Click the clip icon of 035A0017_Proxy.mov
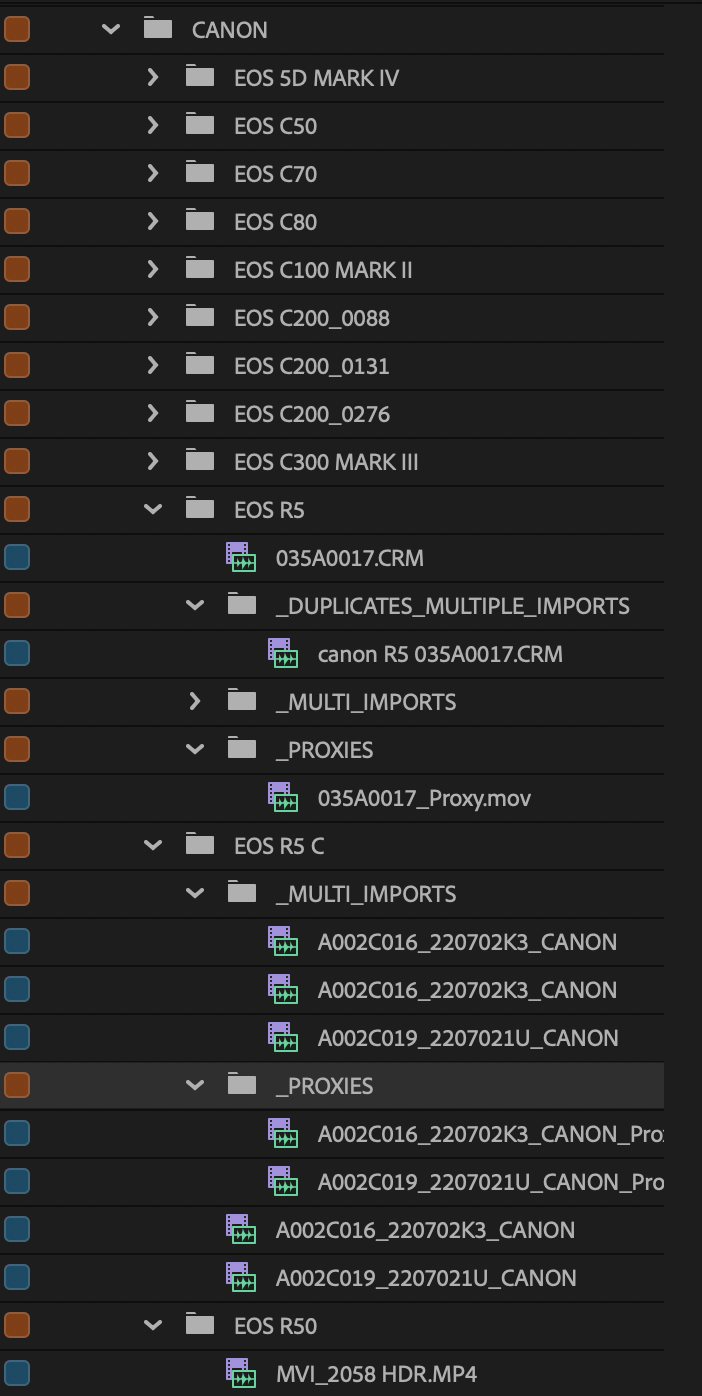Viewport: 702px width, 1396px height. pos(283,797)
